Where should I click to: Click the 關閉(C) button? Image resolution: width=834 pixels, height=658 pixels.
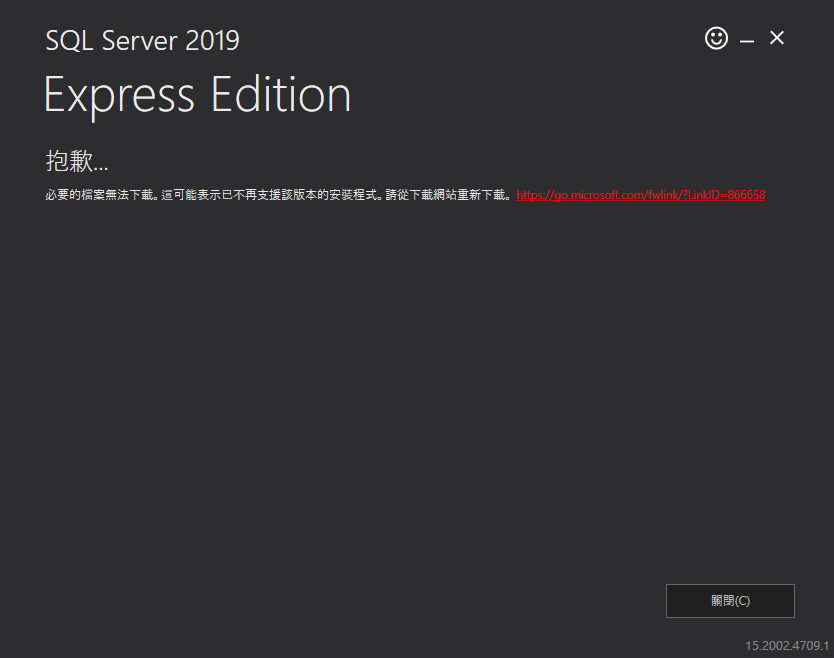pos(730,601)
